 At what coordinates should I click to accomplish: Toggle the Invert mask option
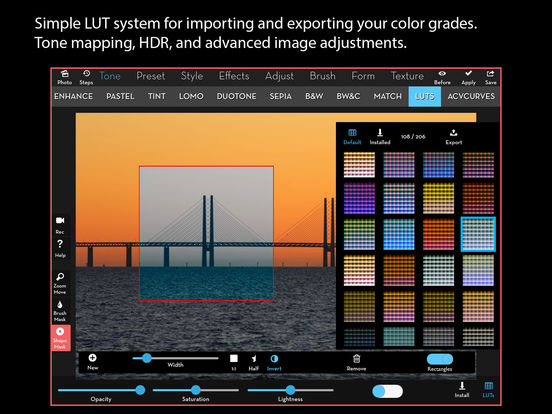point(274,363)
